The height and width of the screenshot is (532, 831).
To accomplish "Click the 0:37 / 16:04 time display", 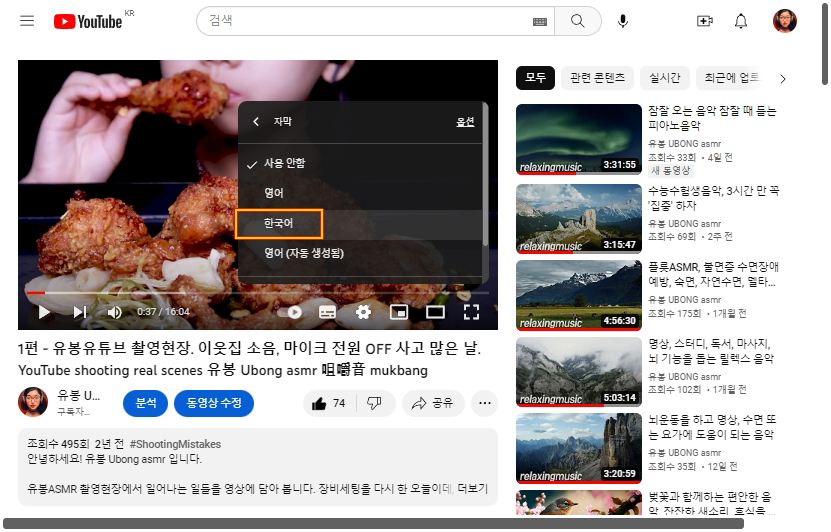I will pos(163,312).
